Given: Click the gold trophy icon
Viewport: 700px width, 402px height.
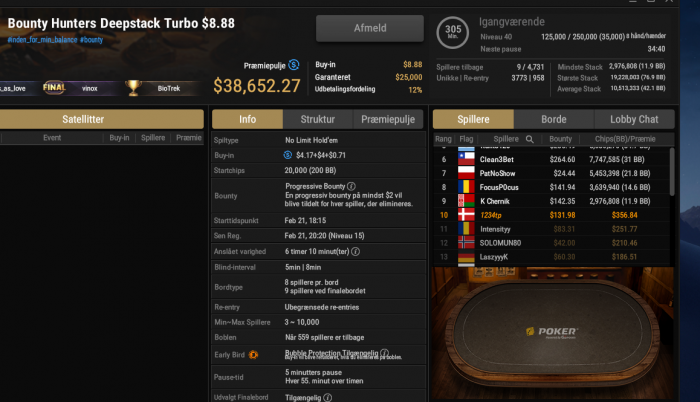Looking at the screenshot, I should (x=133, y=88).
